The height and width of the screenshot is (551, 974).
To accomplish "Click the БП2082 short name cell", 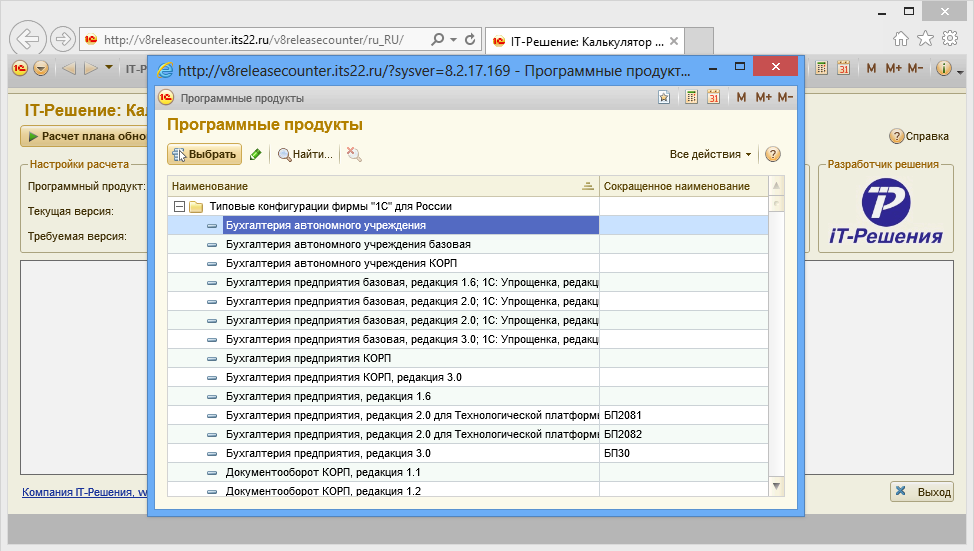I will coord(684,434).
